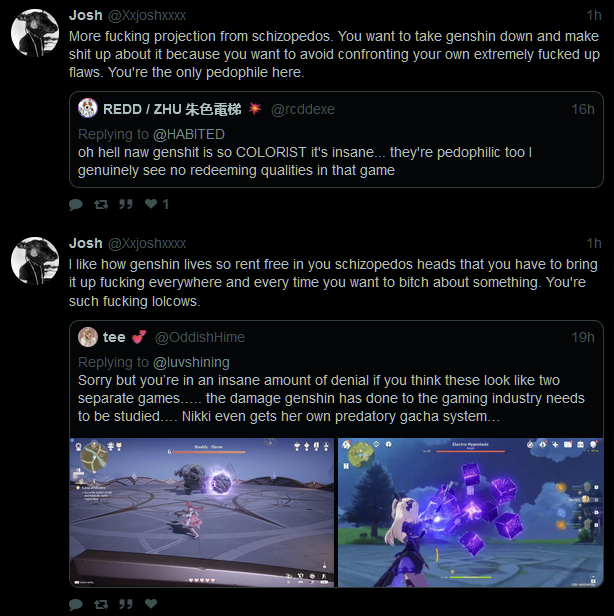
Task: Click the quote icon under the second tweet
Action: (x=126, y=604)
